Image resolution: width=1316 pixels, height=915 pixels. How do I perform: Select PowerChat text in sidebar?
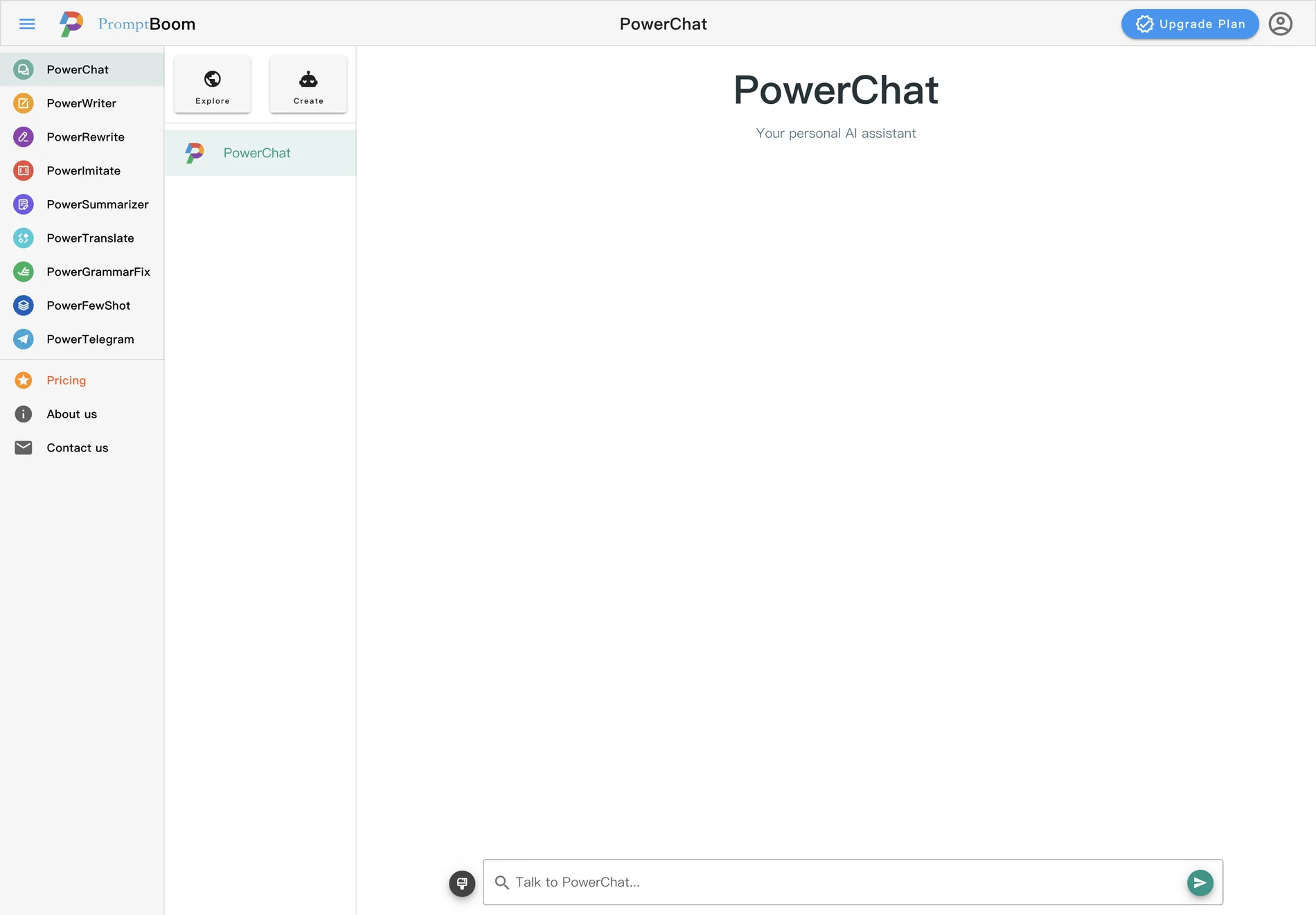(78, 69)
